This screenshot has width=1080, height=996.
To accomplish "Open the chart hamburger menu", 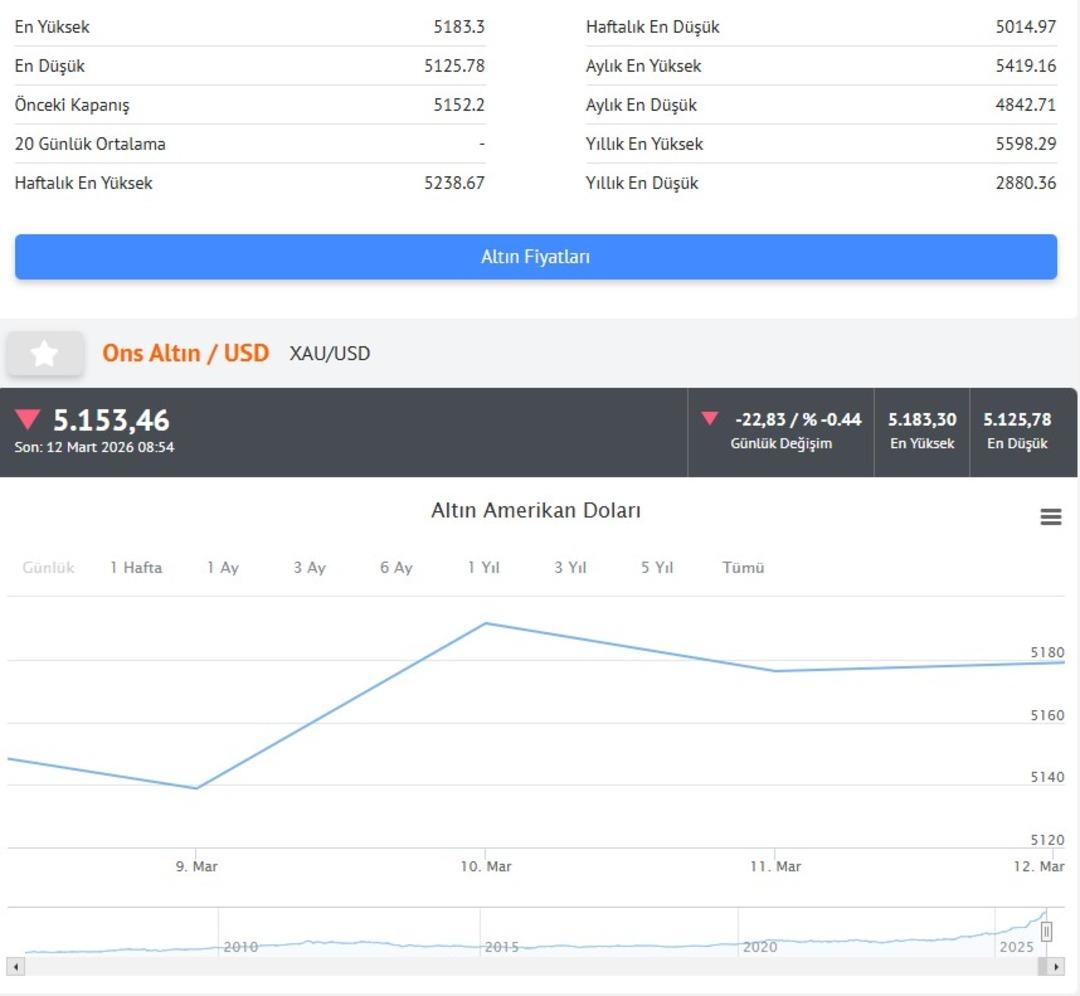I will pyautogui.click(x=1050, y=517).
